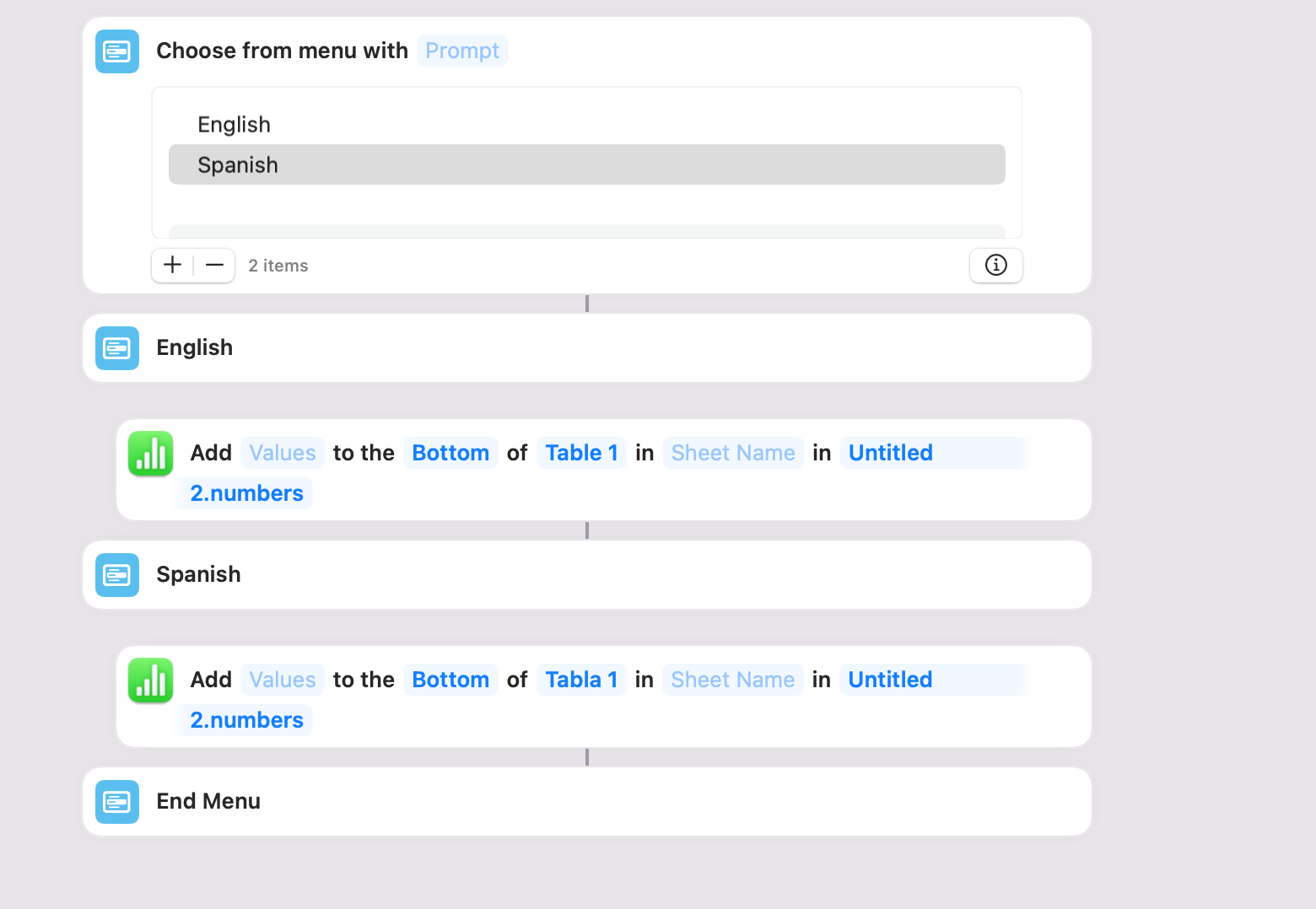Click Sheet Name field in Table 1 action
Viewport: 1316px width, 909px height.
click(x=733, y=454)
